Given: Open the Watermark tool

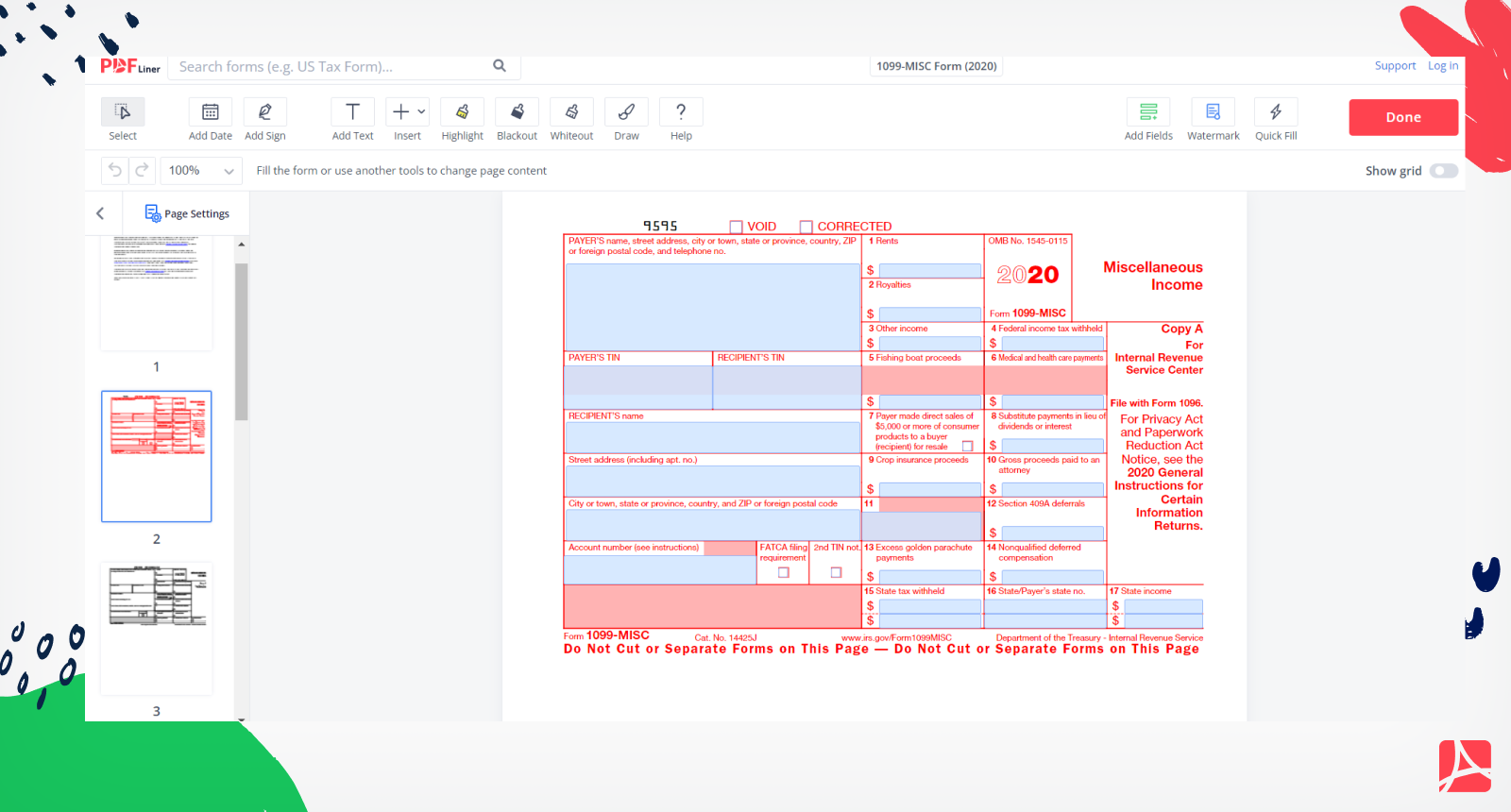Looking at the screenshot, I should (x=1213, y=112).
